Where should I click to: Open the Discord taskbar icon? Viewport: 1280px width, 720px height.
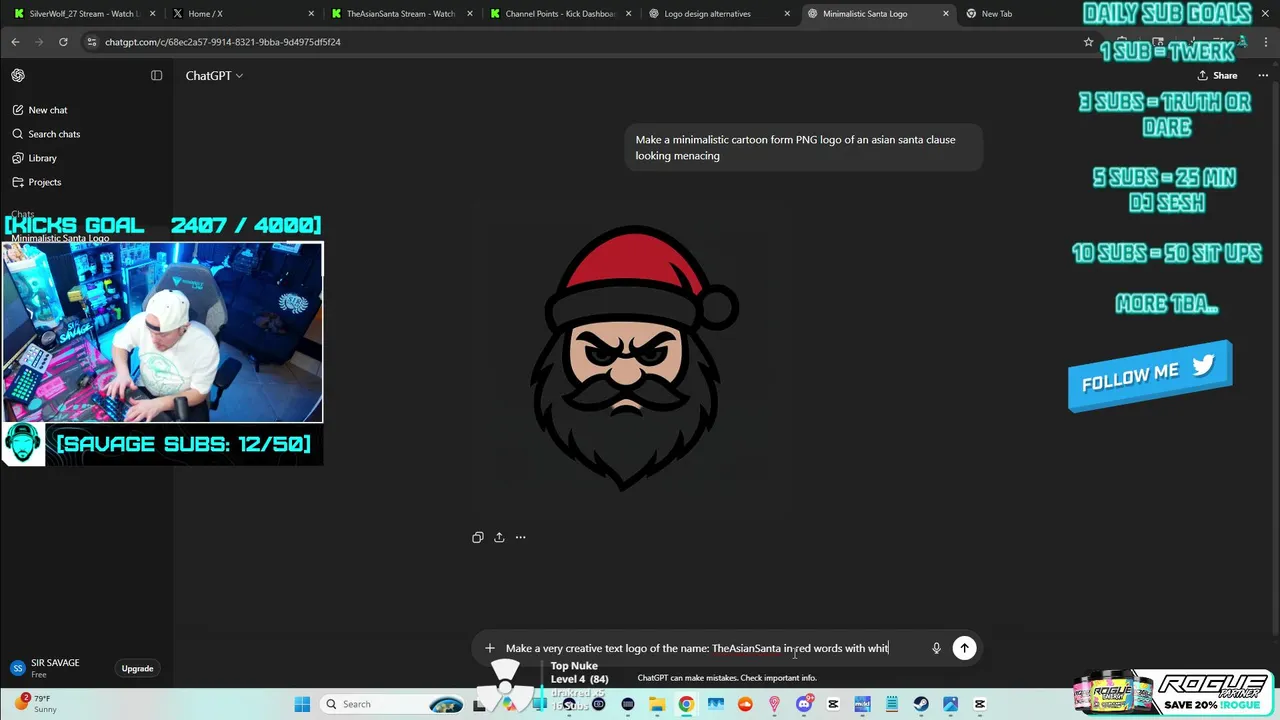pyautogui.click(x=803, y=704)
